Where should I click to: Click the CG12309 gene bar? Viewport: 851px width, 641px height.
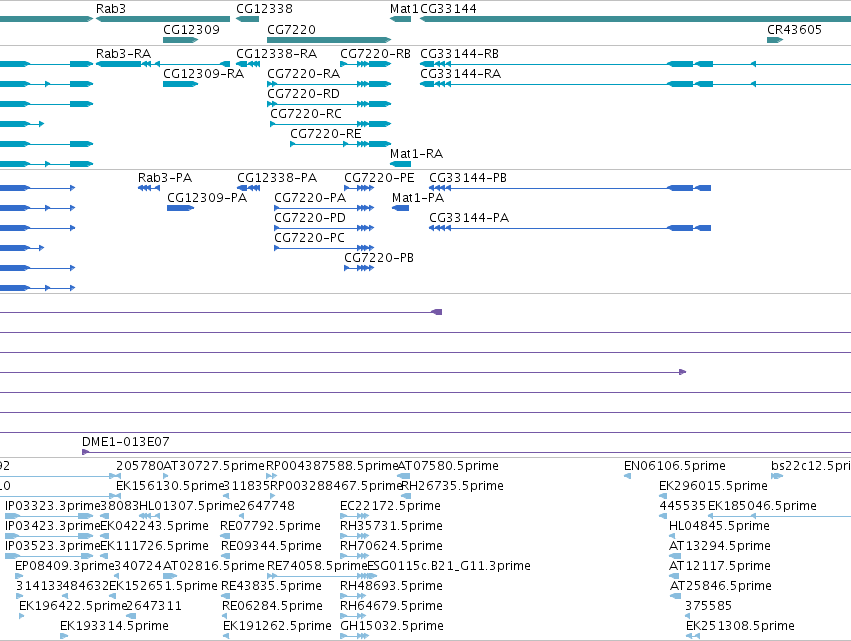click(x=181, y=40)
